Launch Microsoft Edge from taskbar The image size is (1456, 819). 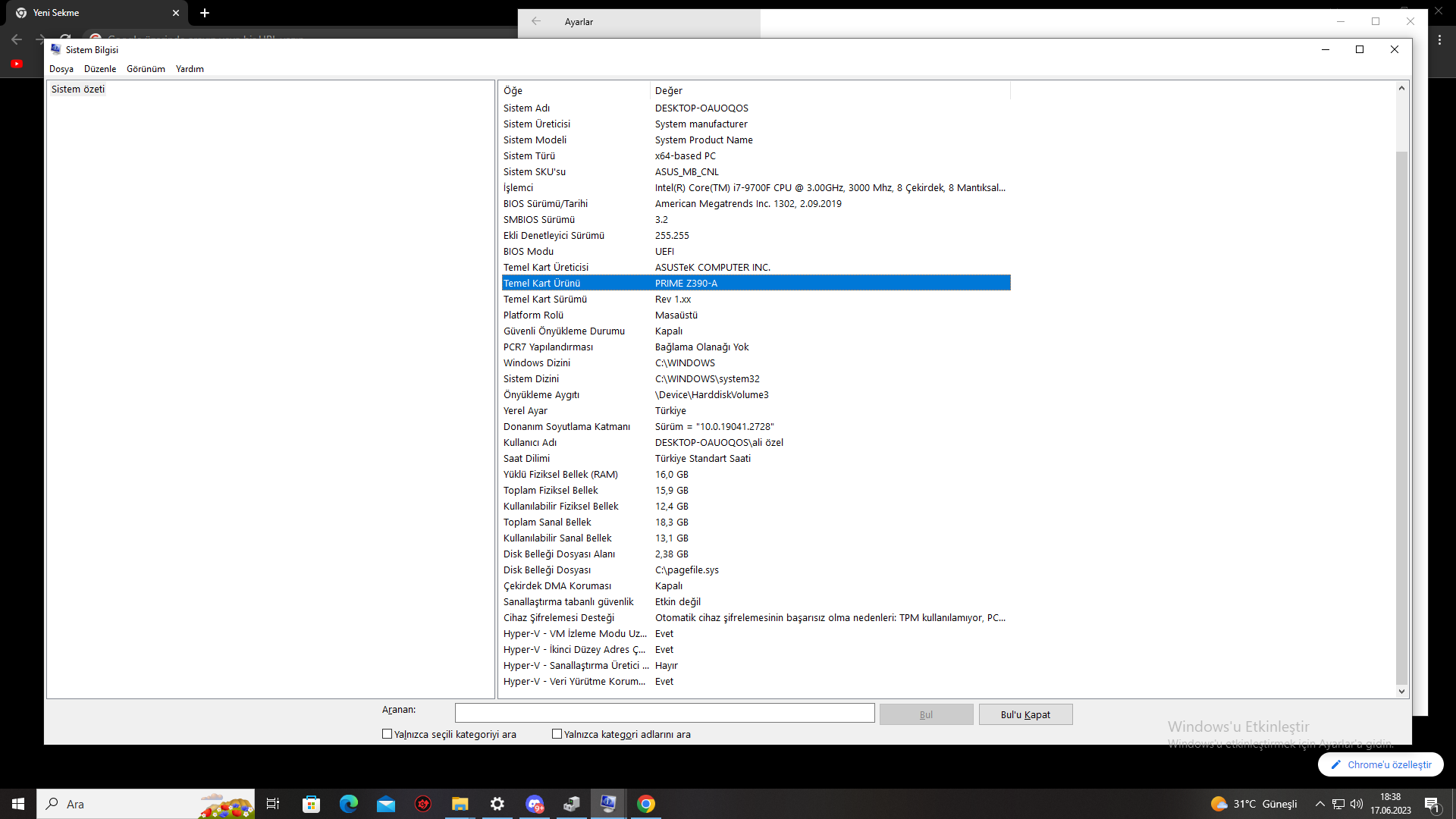coord(348,804)
